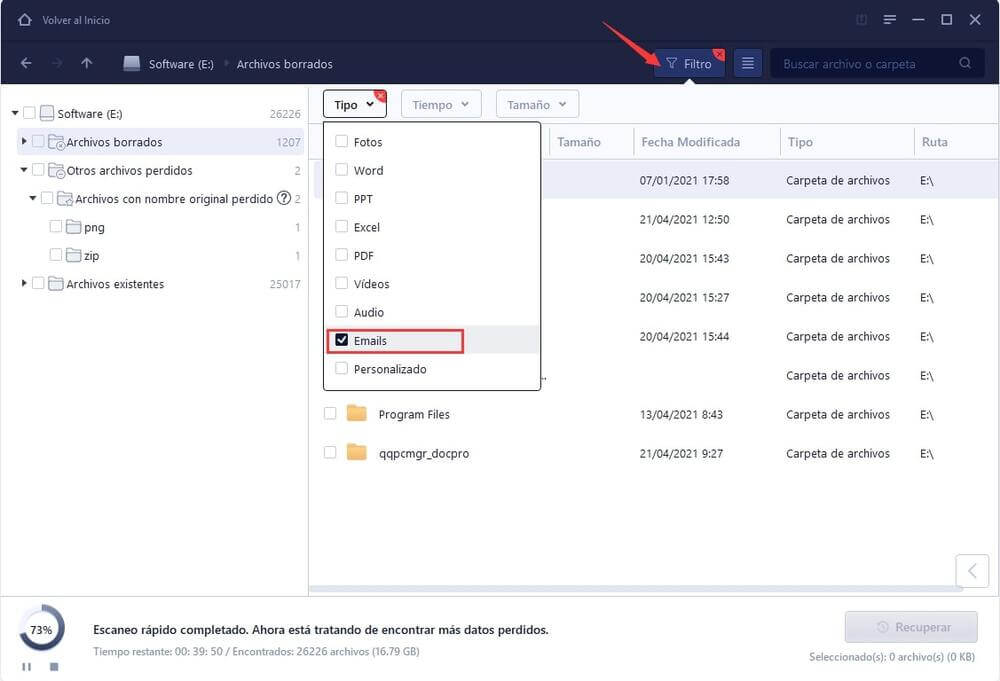The height and width of the screenshot is (681, 1000).
Task: Click the dimmed icon left of the title-bar menu
Action: coord(861,20)
